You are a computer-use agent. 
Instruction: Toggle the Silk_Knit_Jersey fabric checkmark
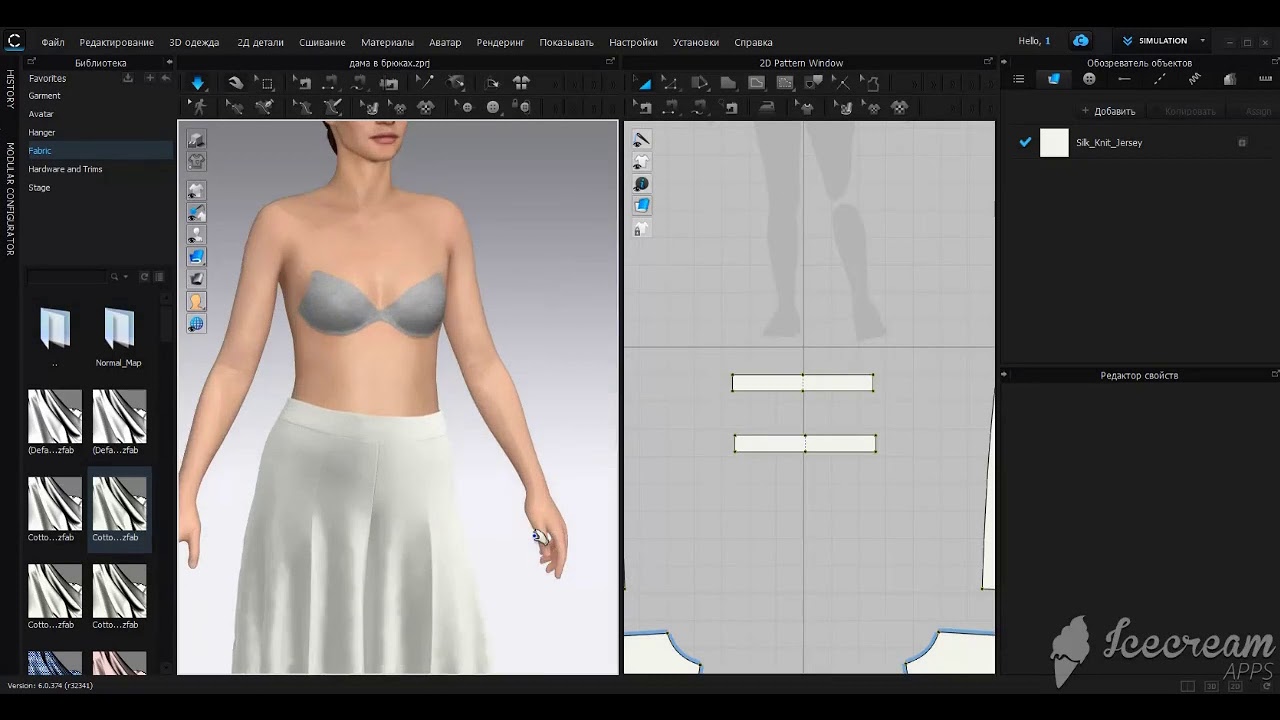click(1025, 142)
